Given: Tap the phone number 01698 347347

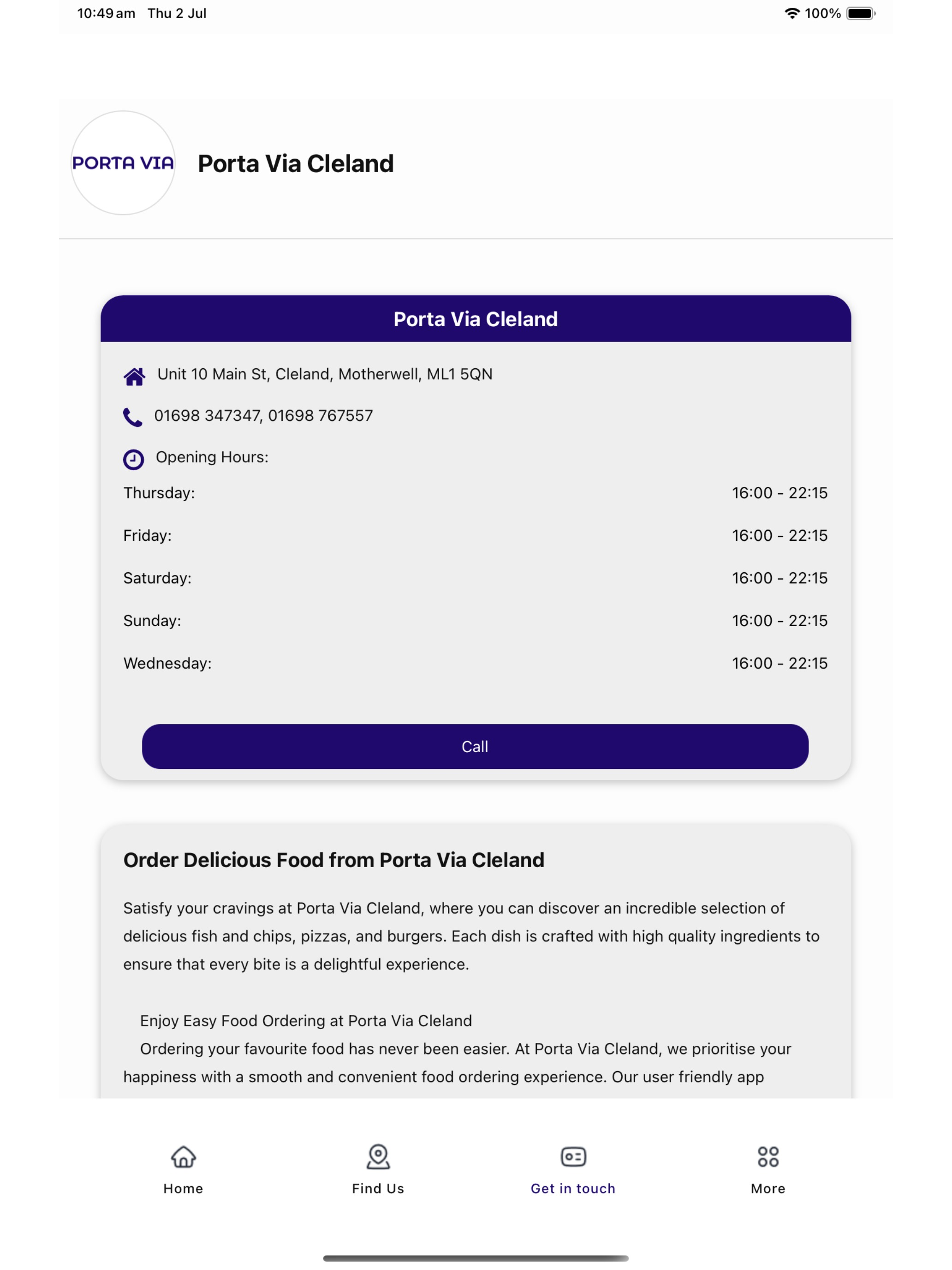Looking at the screenshot, I should click(x=207, y=416).
